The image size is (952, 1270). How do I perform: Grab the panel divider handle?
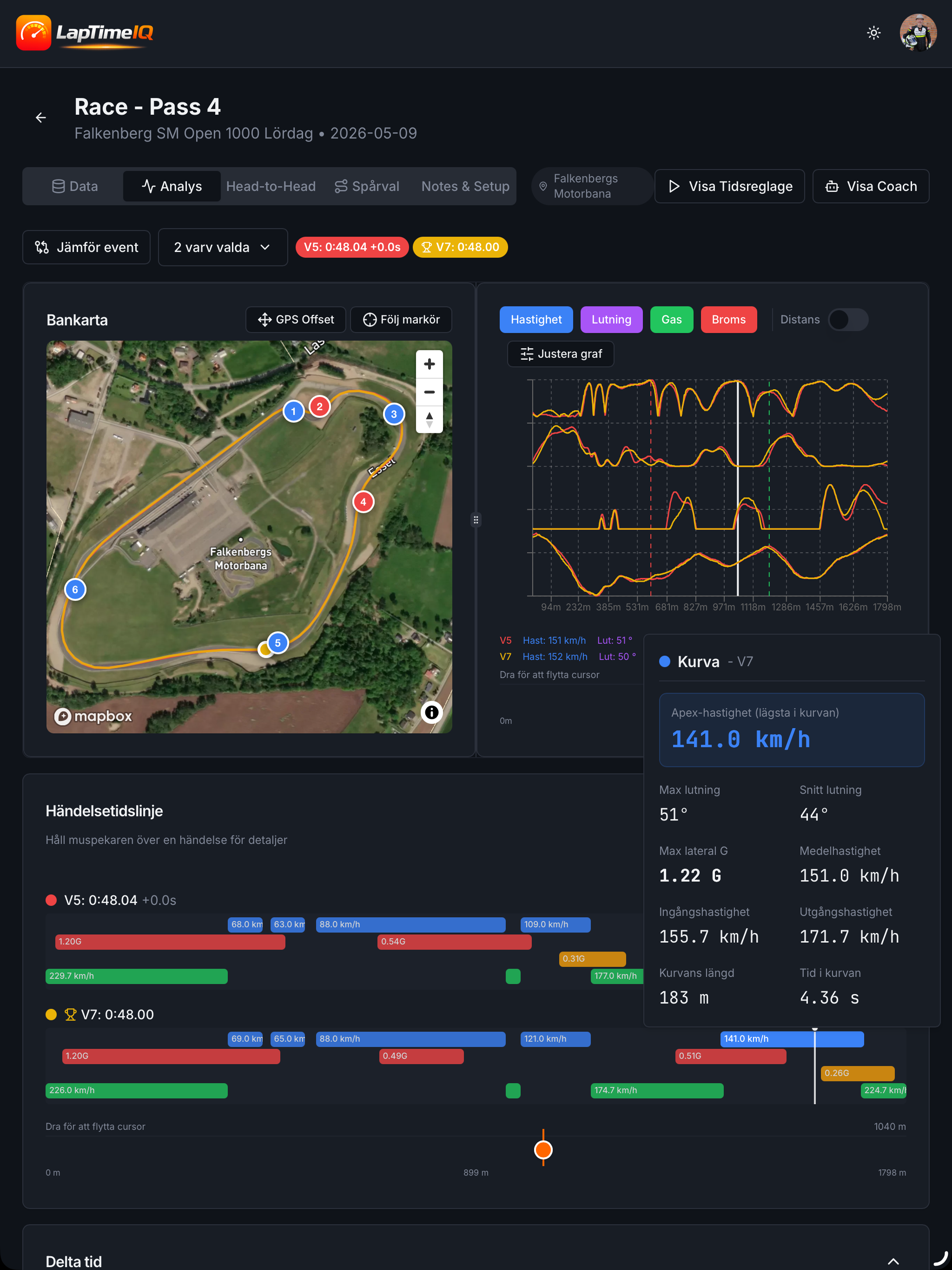(476, 520)
